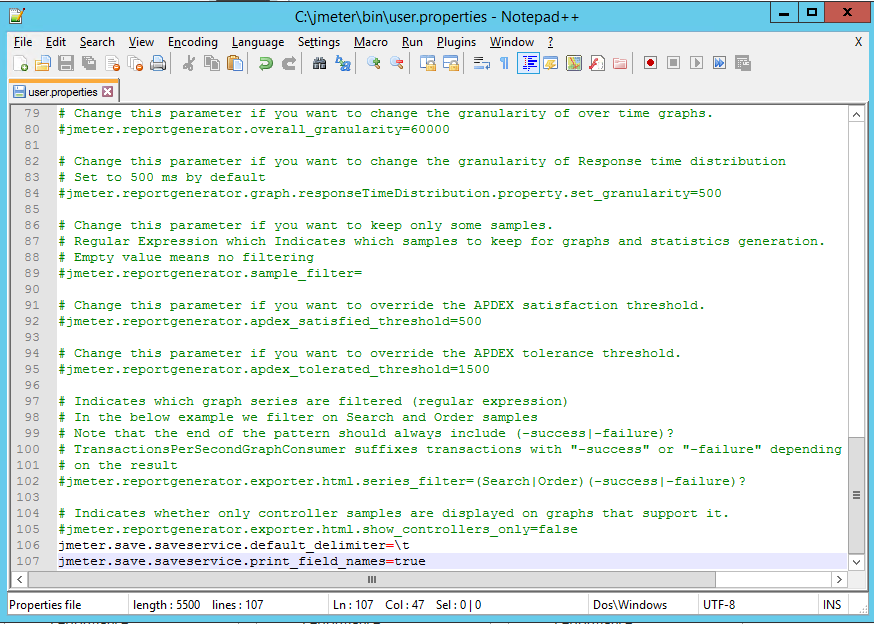
Task: Open the Plugins menu
Action: pos(457,42)
